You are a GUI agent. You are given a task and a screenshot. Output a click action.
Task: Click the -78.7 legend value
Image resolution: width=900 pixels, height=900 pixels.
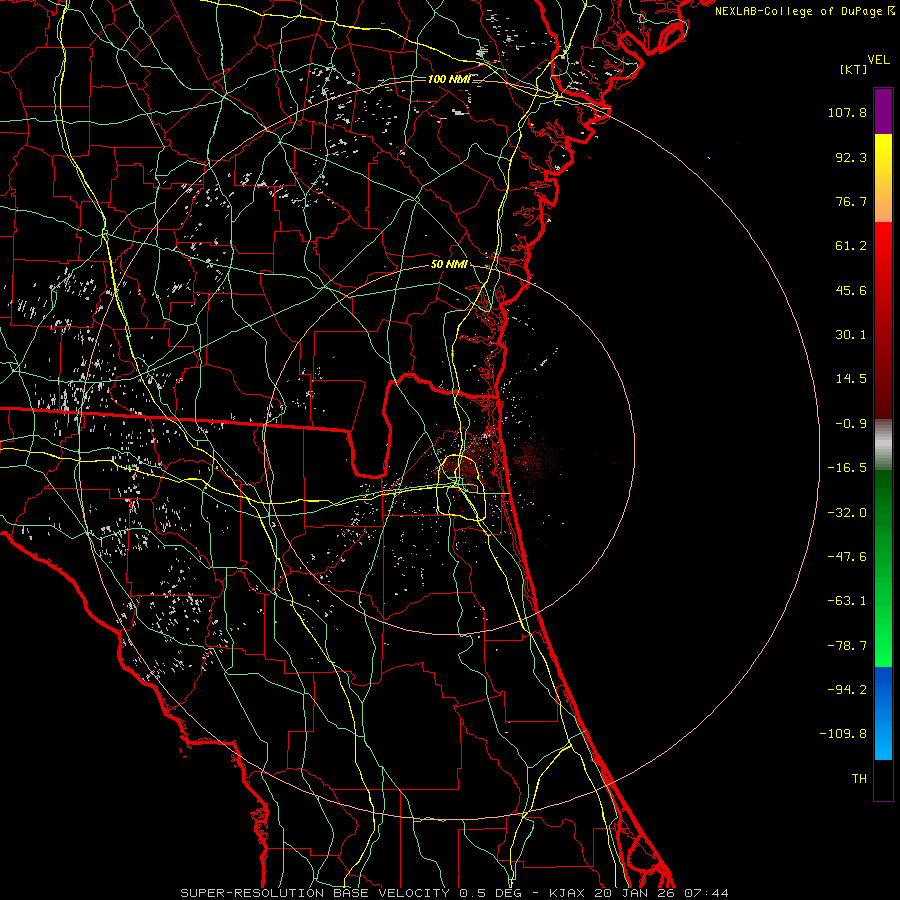pos(847,646)
